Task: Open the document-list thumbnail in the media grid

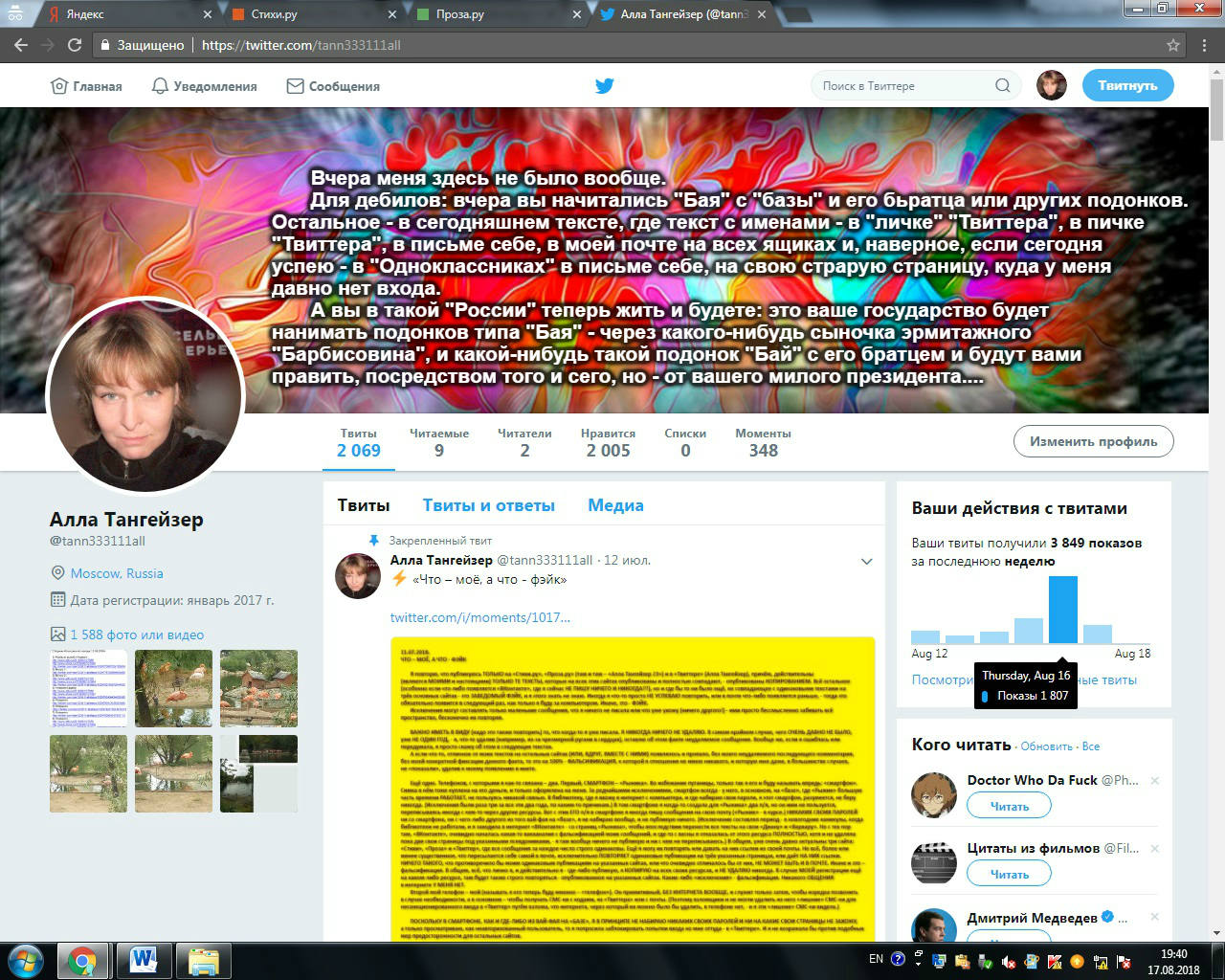Action: point(88,688)
